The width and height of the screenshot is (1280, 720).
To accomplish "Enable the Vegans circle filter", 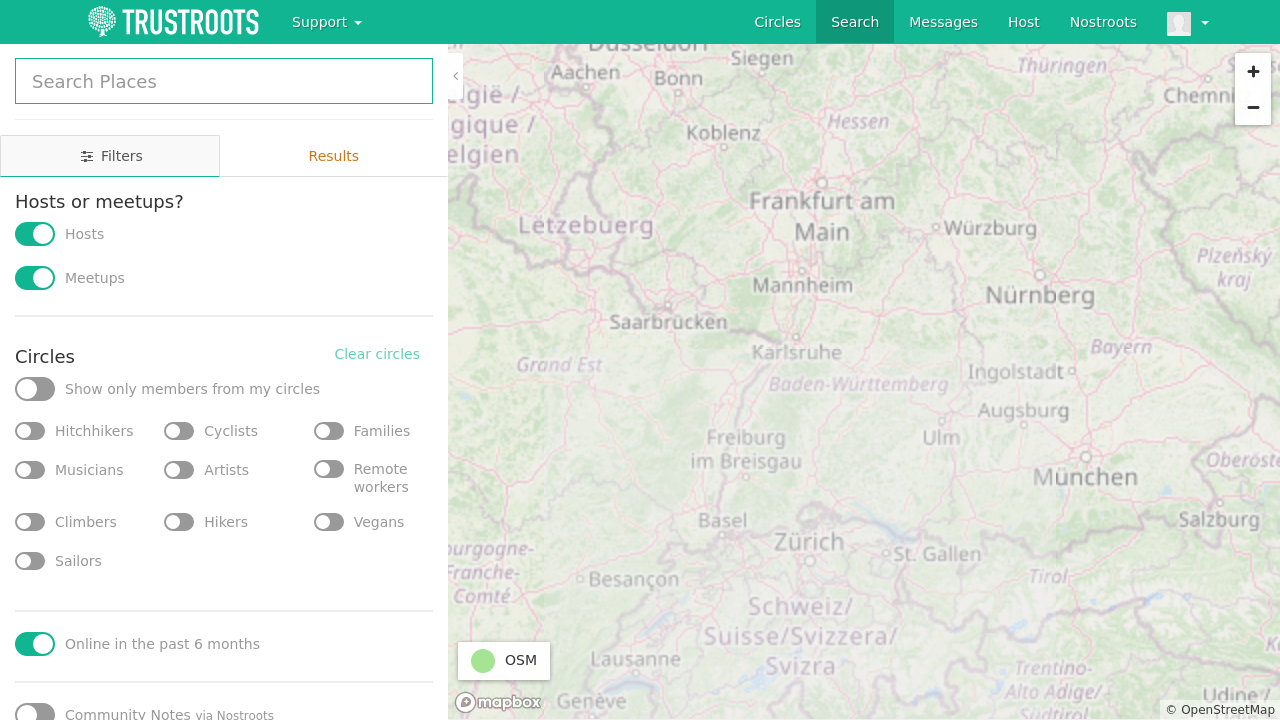I will tap(329, 522).
